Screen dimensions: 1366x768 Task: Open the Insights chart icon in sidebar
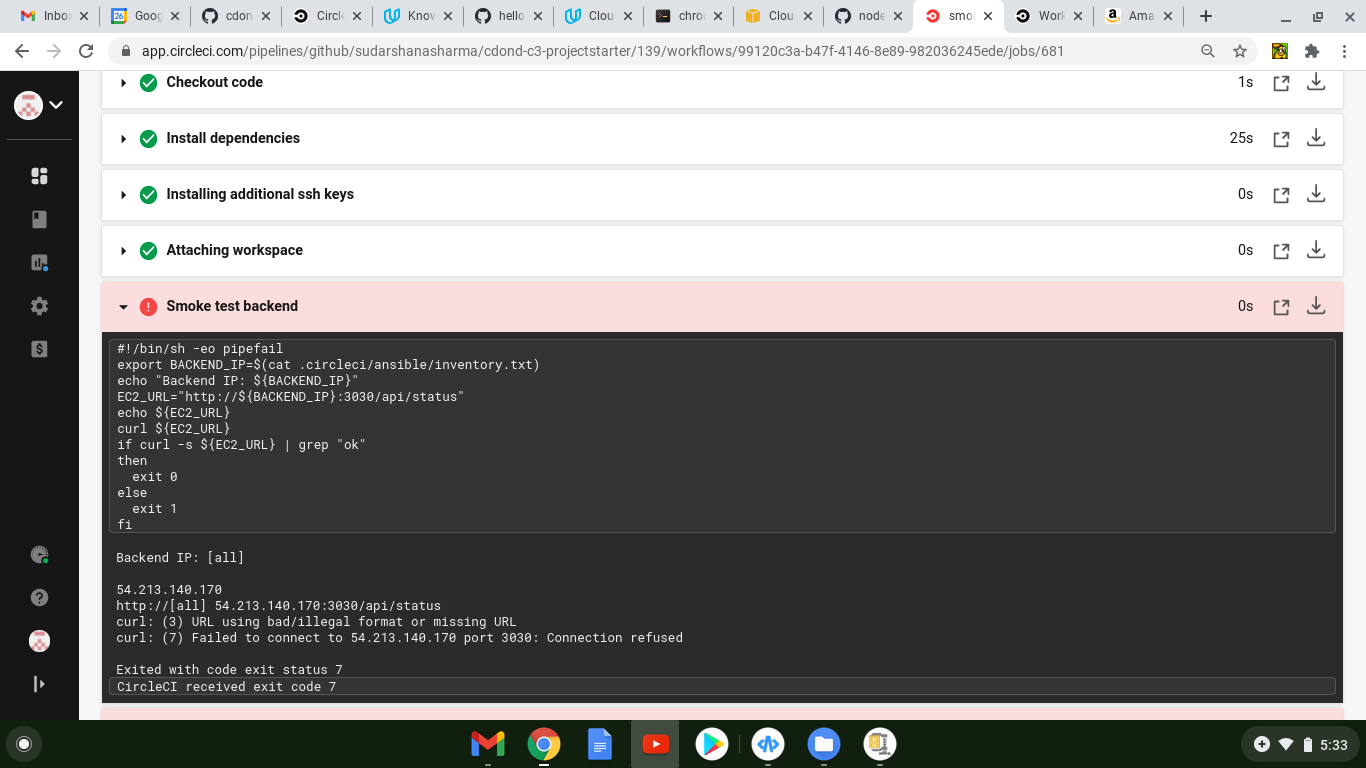[39, 262]
